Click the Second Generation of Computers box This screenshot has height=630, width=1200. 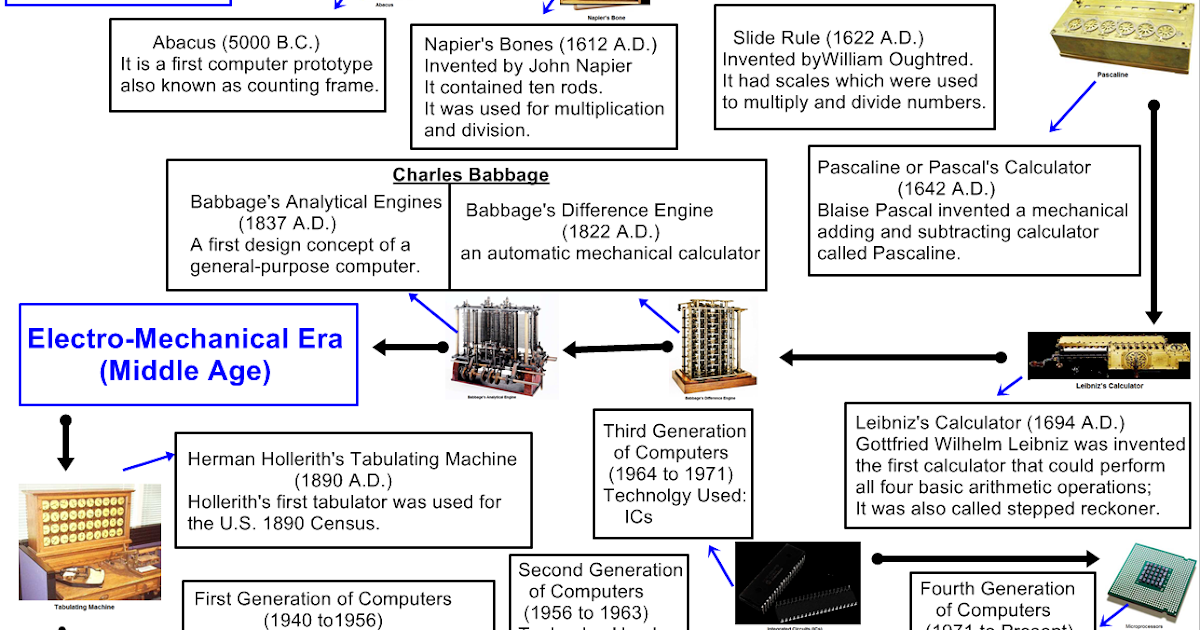601,593
